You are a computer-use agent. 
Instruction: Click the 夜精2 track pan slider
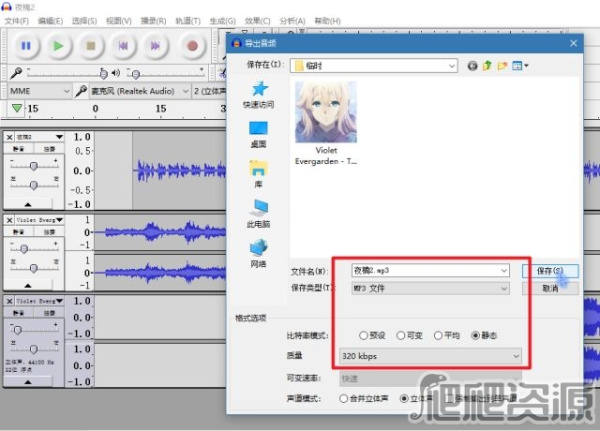pyautogui.click(x=34, y=185)
